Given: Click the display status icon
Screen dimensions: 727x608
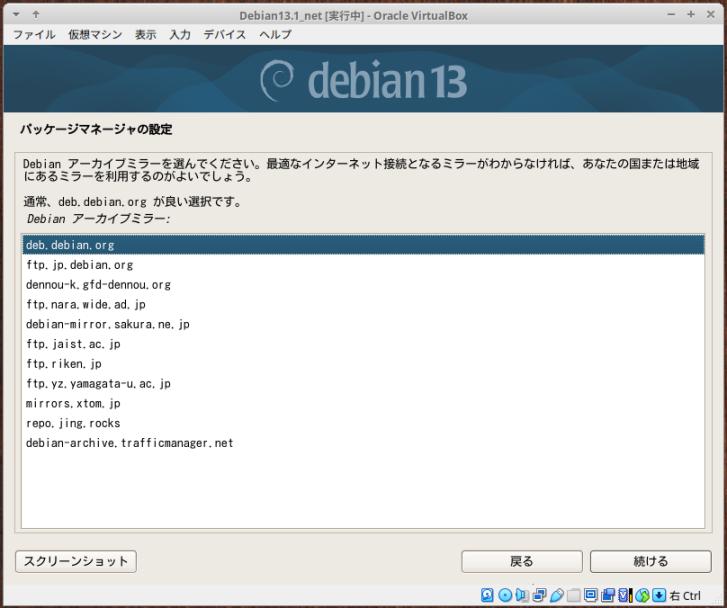Looking at the screenshot, I should (x=591, y=595).
